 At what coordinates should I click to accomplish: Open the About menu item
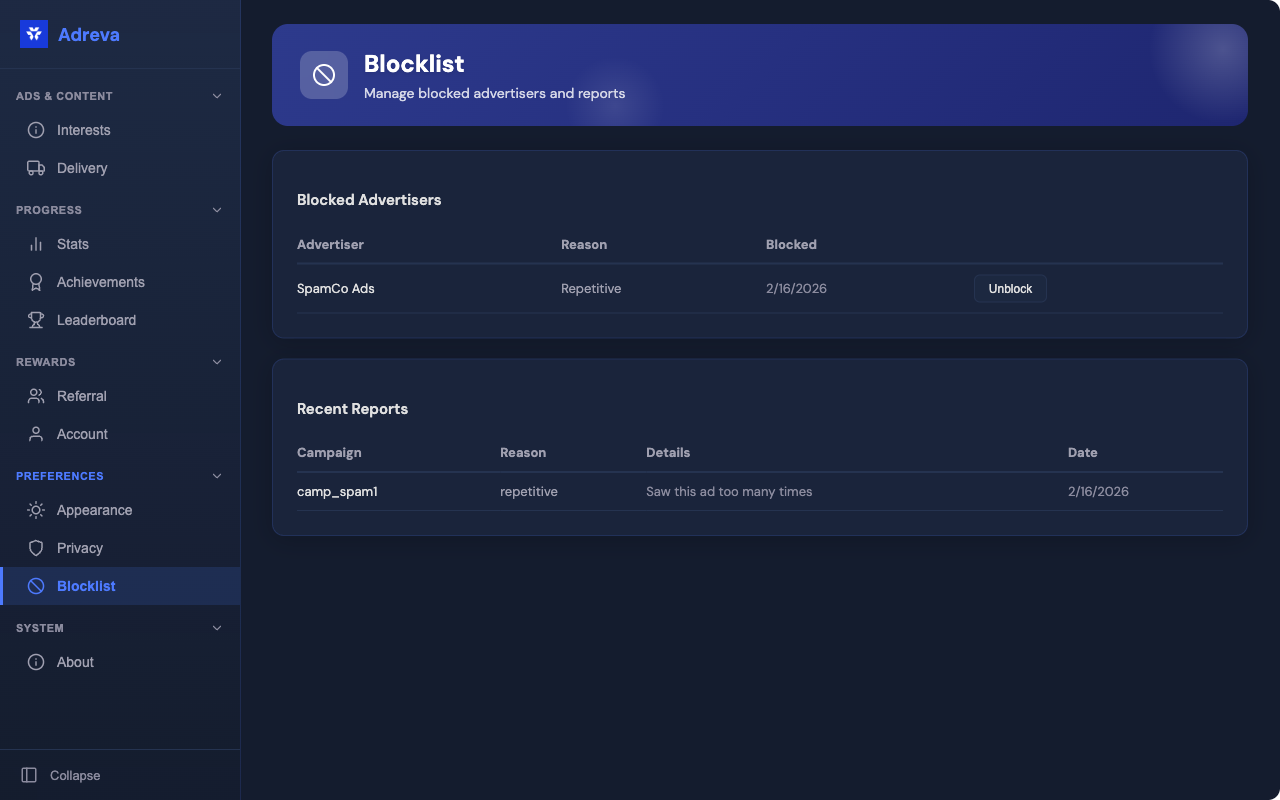75,662
